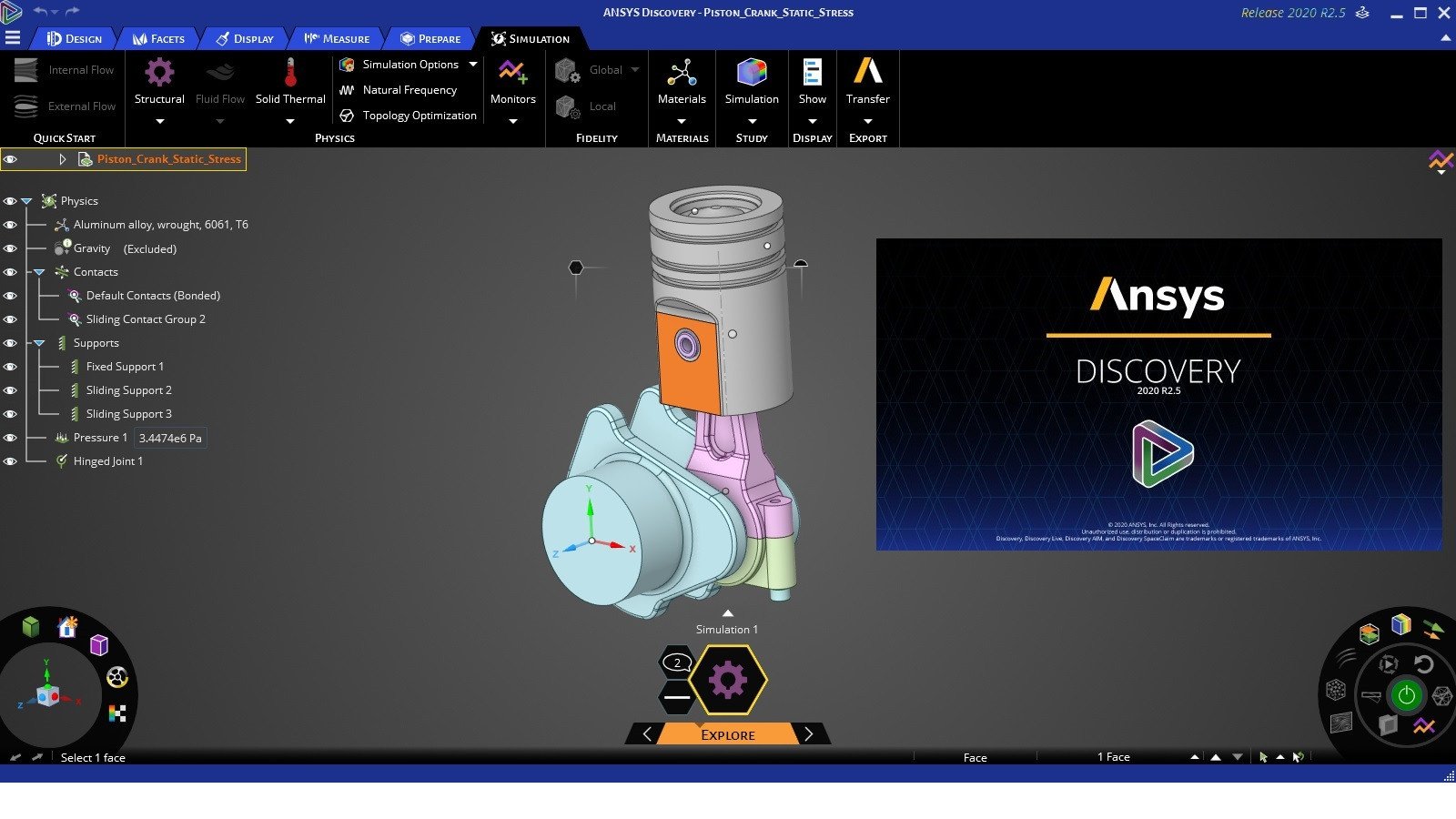This screenshot has width=1456, height=819.
Task: Click the Pressure 1 value field 3.4474e6 Pa
Action: pyautogui.click(x=170, y=438)
